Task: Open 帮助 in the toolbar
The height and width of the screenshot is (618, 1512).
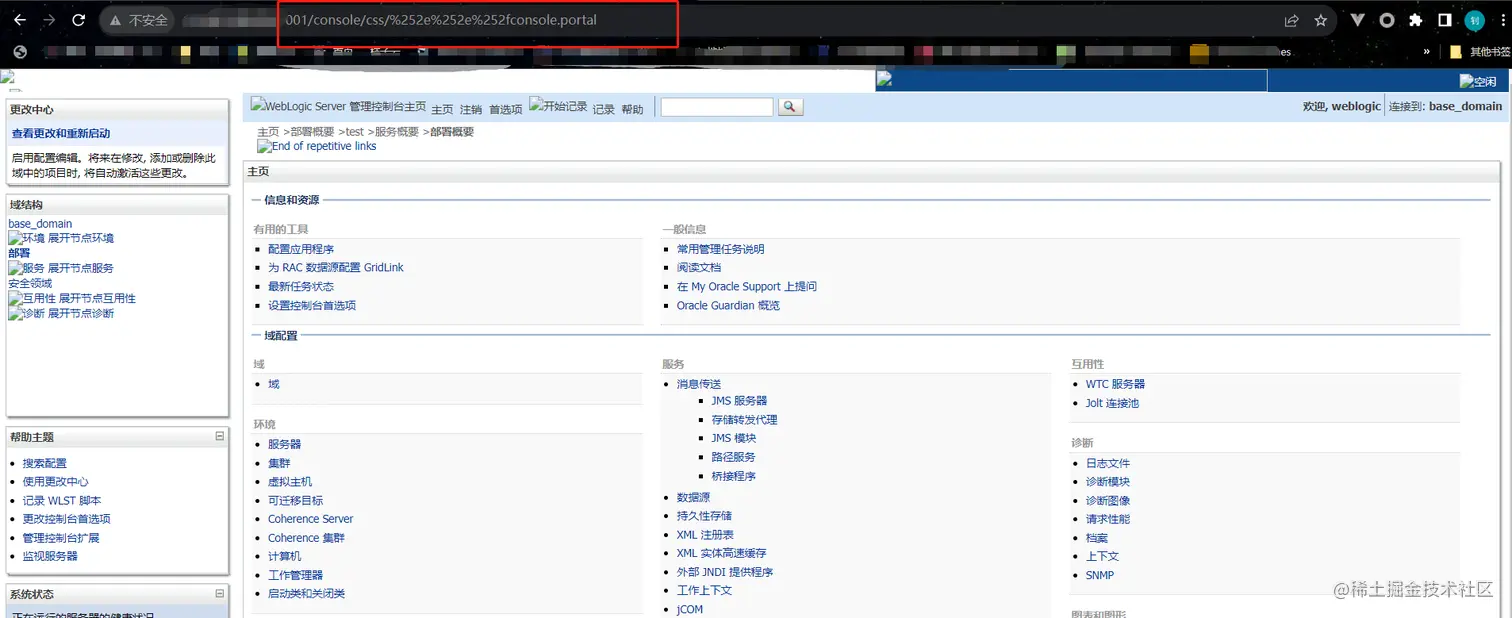Action: pos(633,109)
